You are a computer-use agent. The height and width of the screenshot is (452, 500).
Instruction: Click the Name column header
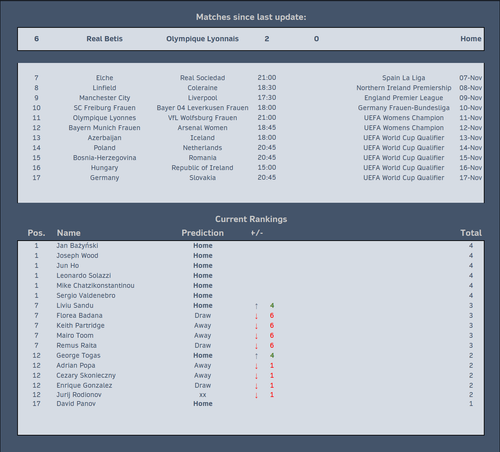[x=68, y=233]
